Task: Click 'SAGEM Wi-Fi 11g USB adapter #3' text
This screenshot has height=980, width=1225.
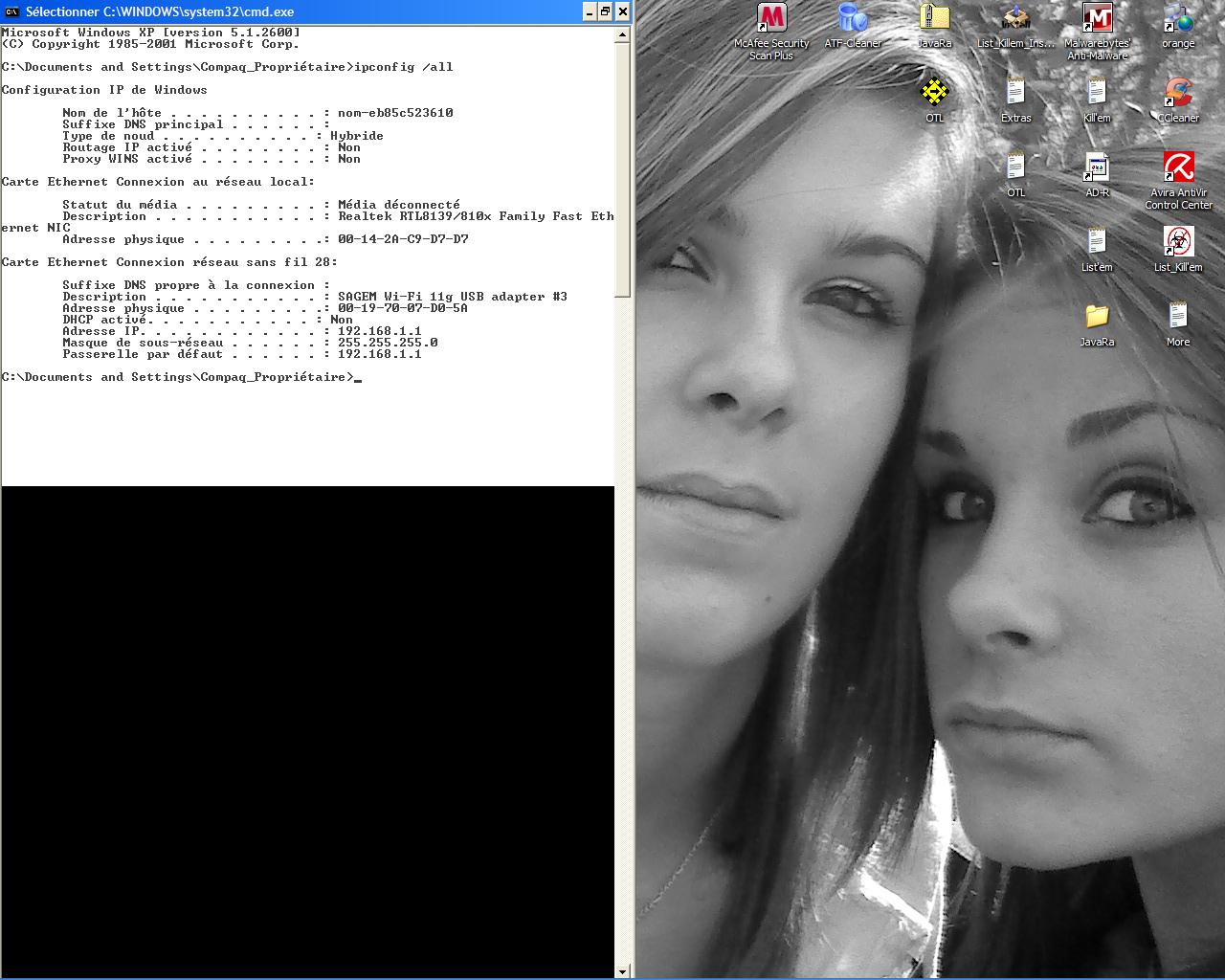Action: point(453,297)
